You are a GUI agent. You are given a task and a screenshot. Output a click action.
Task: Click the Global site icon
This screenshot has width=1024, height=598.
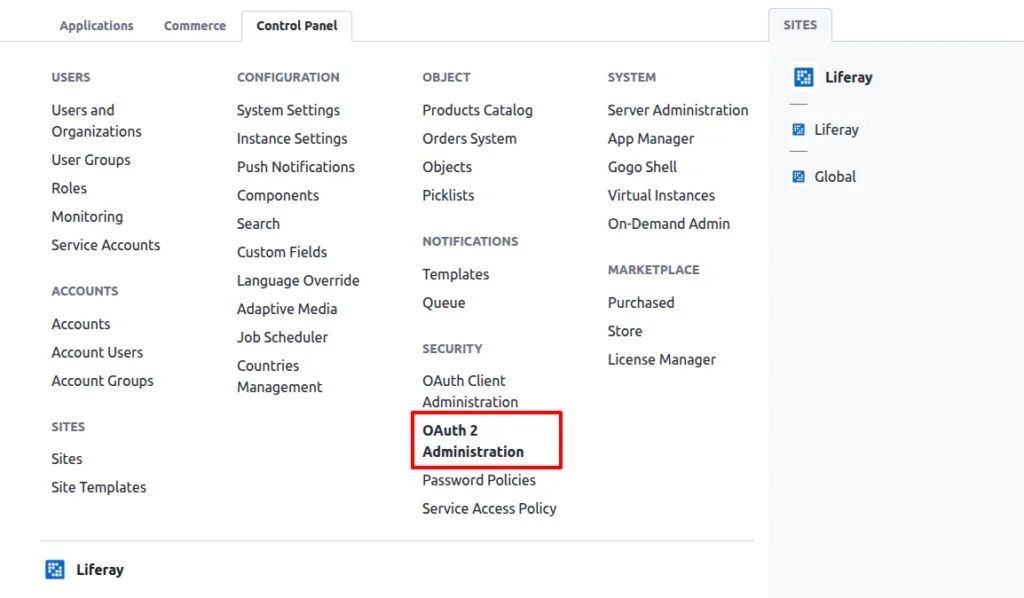[x=798, y=176]
